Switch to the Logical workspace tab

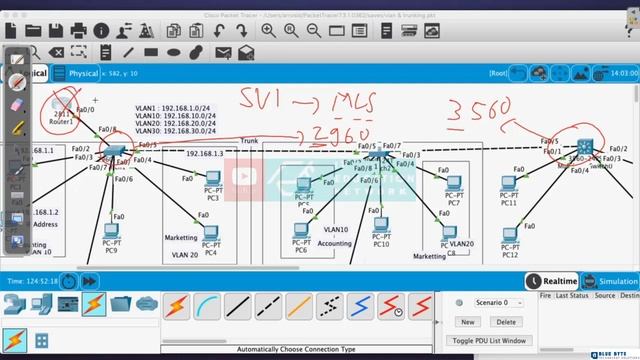pyautogui.click(x=33, y=73)
